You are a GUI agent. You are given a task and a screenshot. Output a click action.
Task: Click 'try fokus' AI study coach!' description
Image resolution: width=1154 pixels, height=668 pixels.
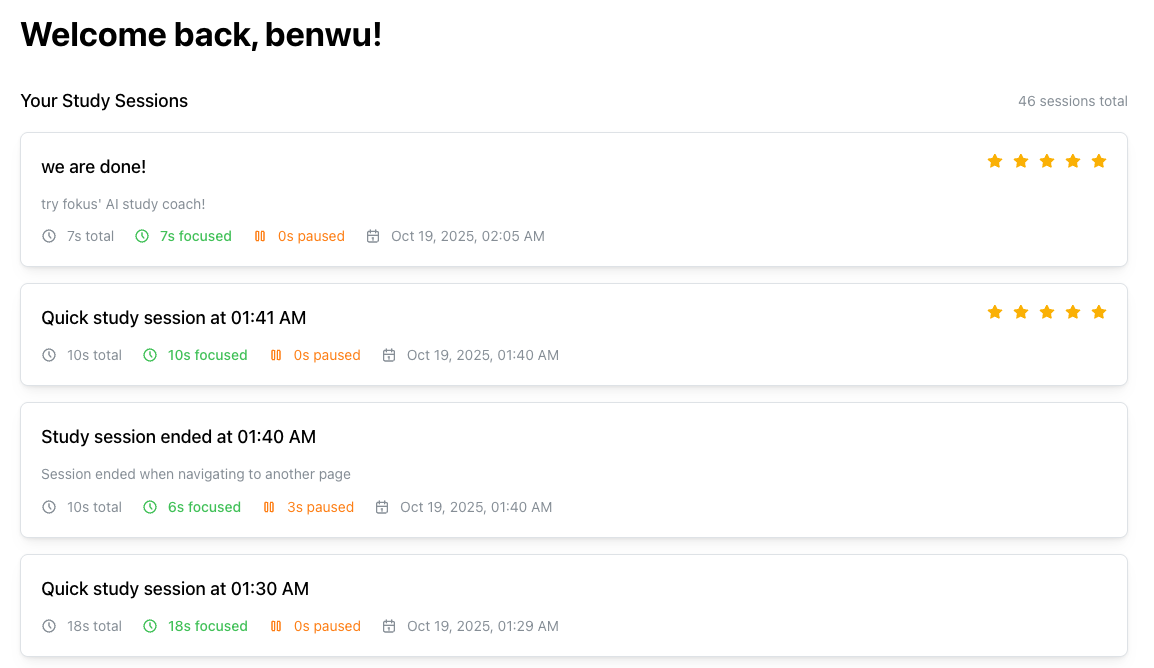[123, 204]
